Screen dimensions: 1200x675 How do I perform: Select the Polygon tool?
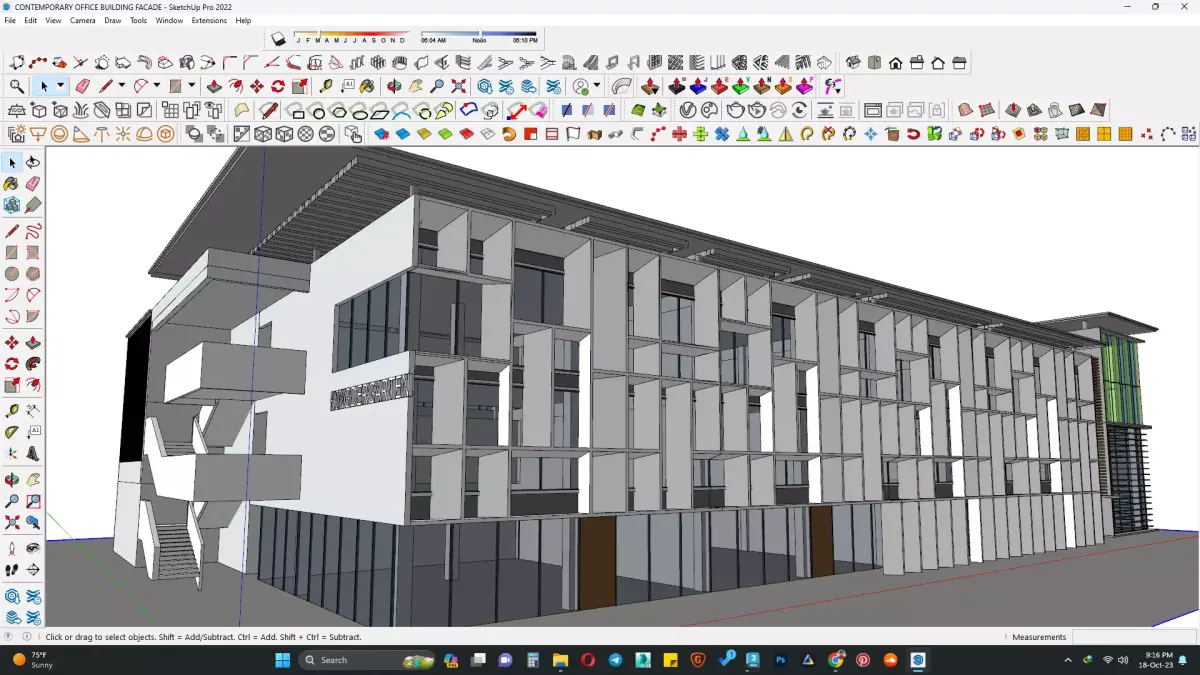click(33, 274)
